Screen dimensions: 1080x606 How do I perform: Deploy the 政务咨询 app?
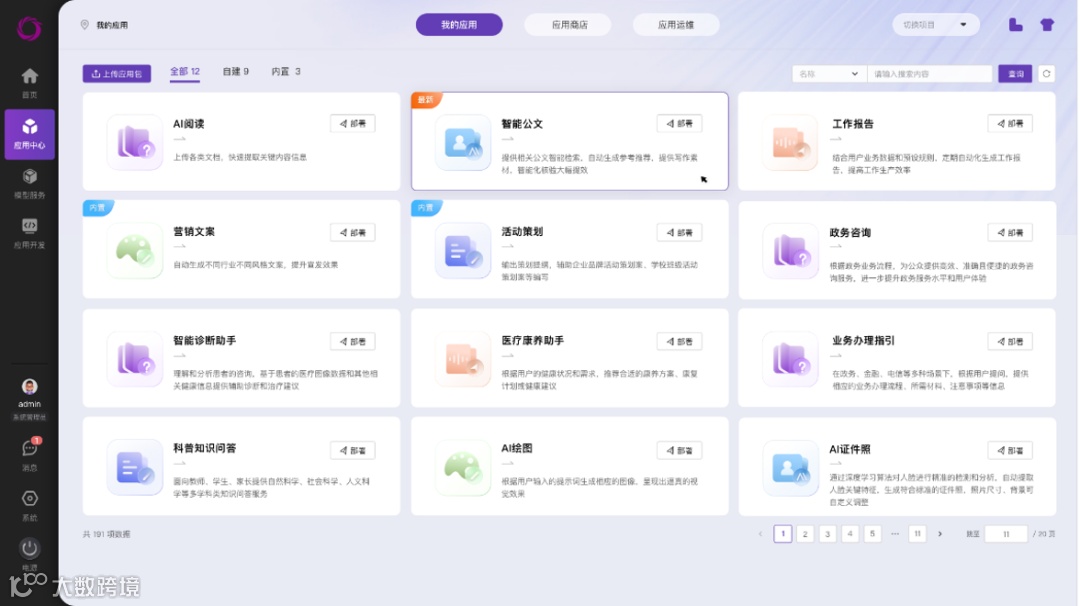(x=1010, y=232)
